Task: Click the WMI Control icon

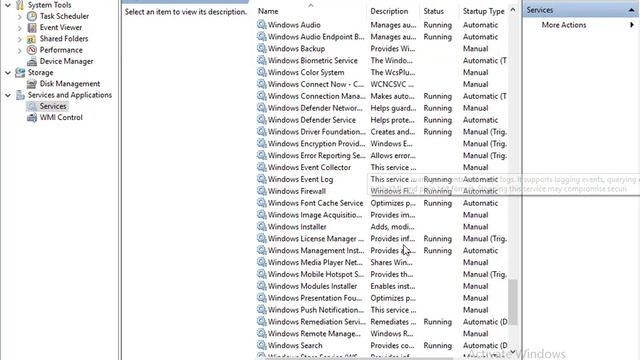Action: coord(32,118)
